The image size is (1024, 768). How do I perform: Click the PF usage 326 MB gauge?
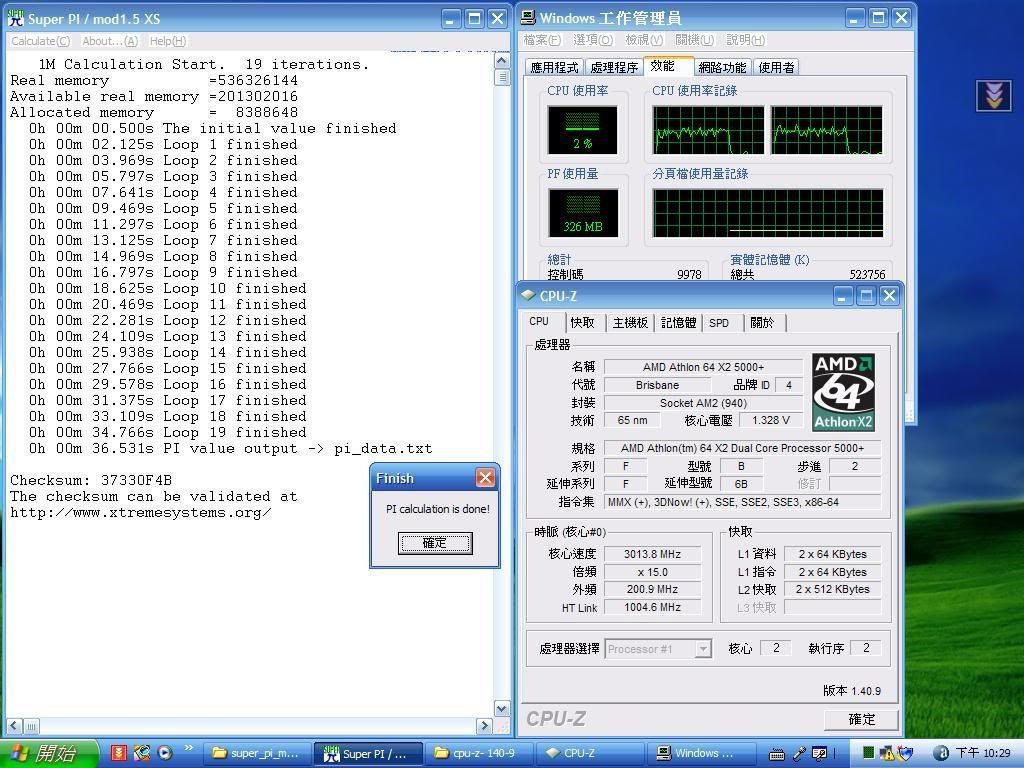click(x=583, y=213)
